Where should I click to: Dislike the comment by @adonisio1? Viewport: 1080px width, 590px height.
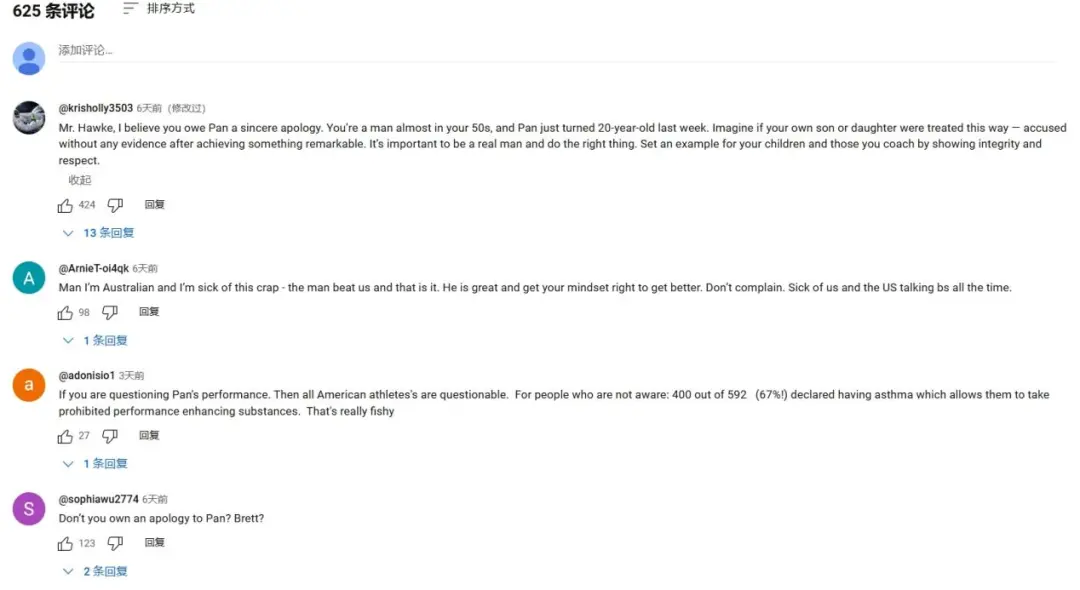click(x=110, y=436)
